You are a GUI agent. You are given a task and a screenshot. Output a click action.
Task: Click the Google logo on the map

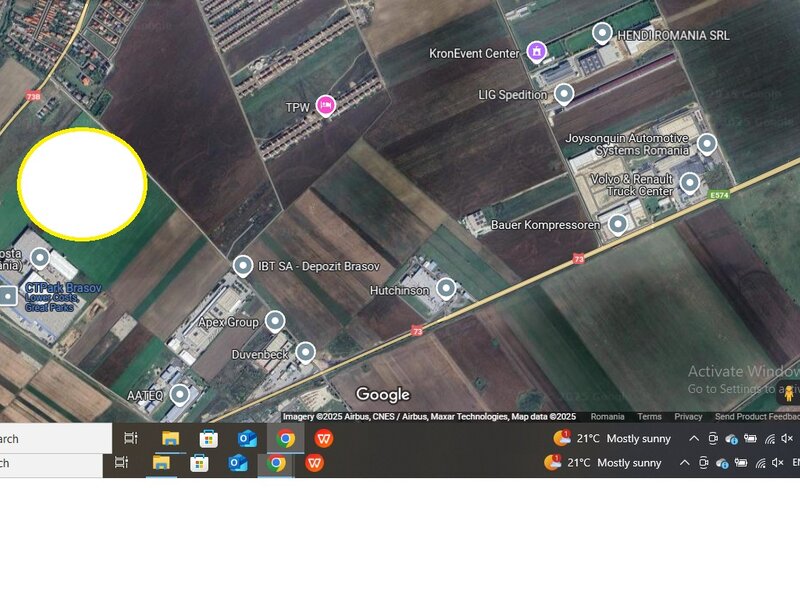click(x=382, y=395)
